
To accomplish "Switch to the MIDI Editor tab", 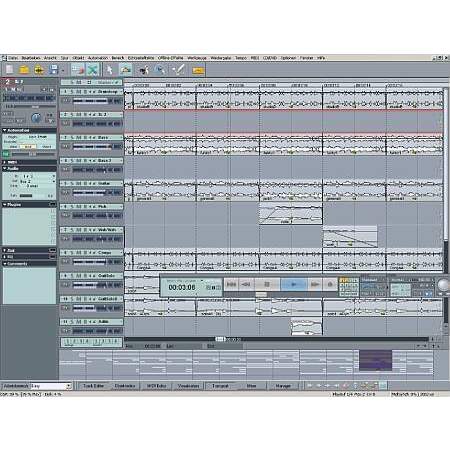I will pyautogui.click(x=156, y=386).
